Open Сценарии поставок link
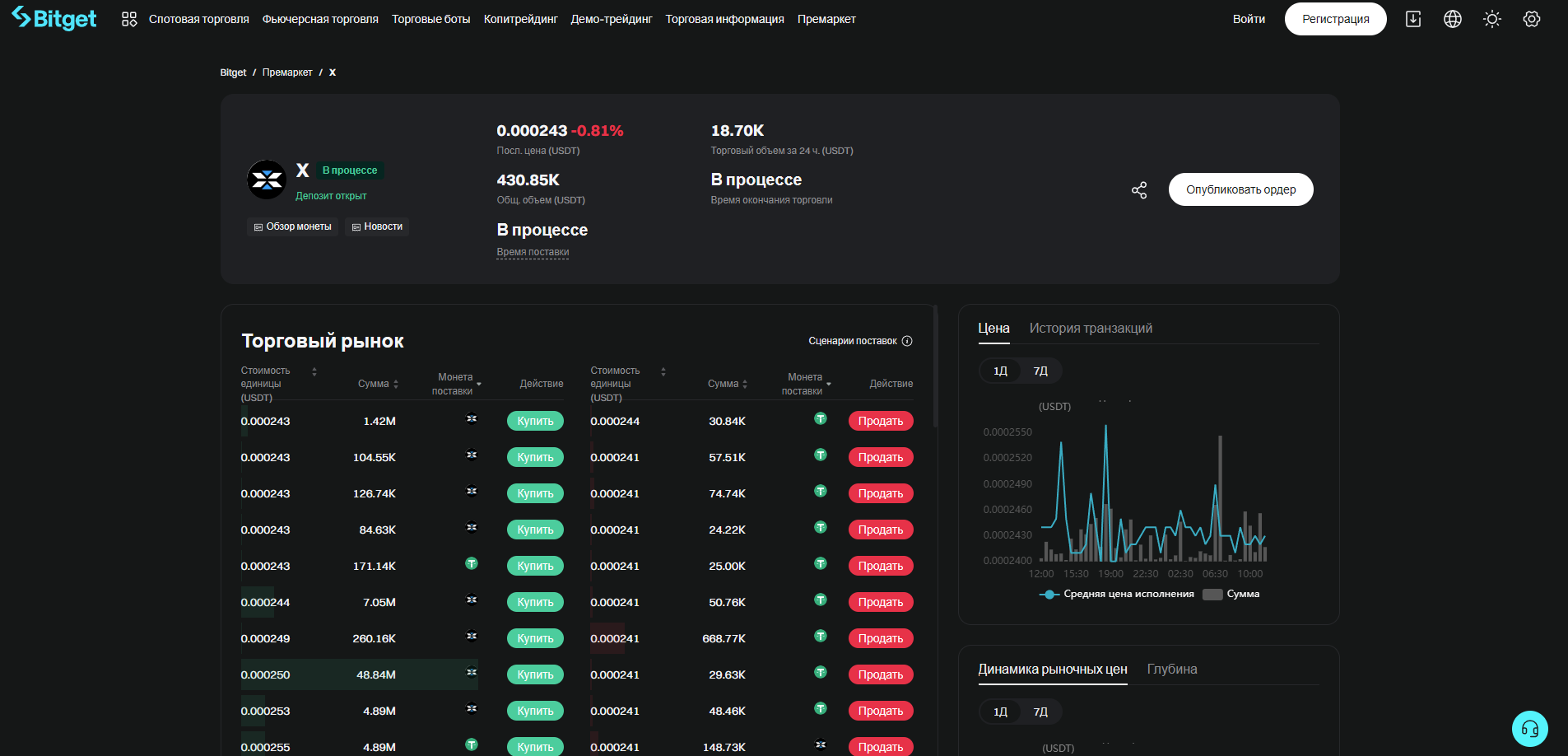Screen dimensions: 1568x756 click(x=853, y=341)
